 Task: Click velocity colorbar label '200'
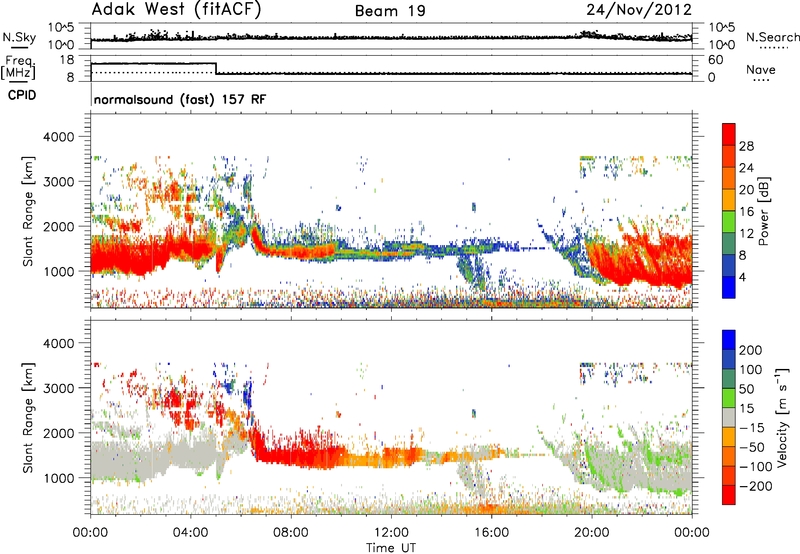point(751,350)
